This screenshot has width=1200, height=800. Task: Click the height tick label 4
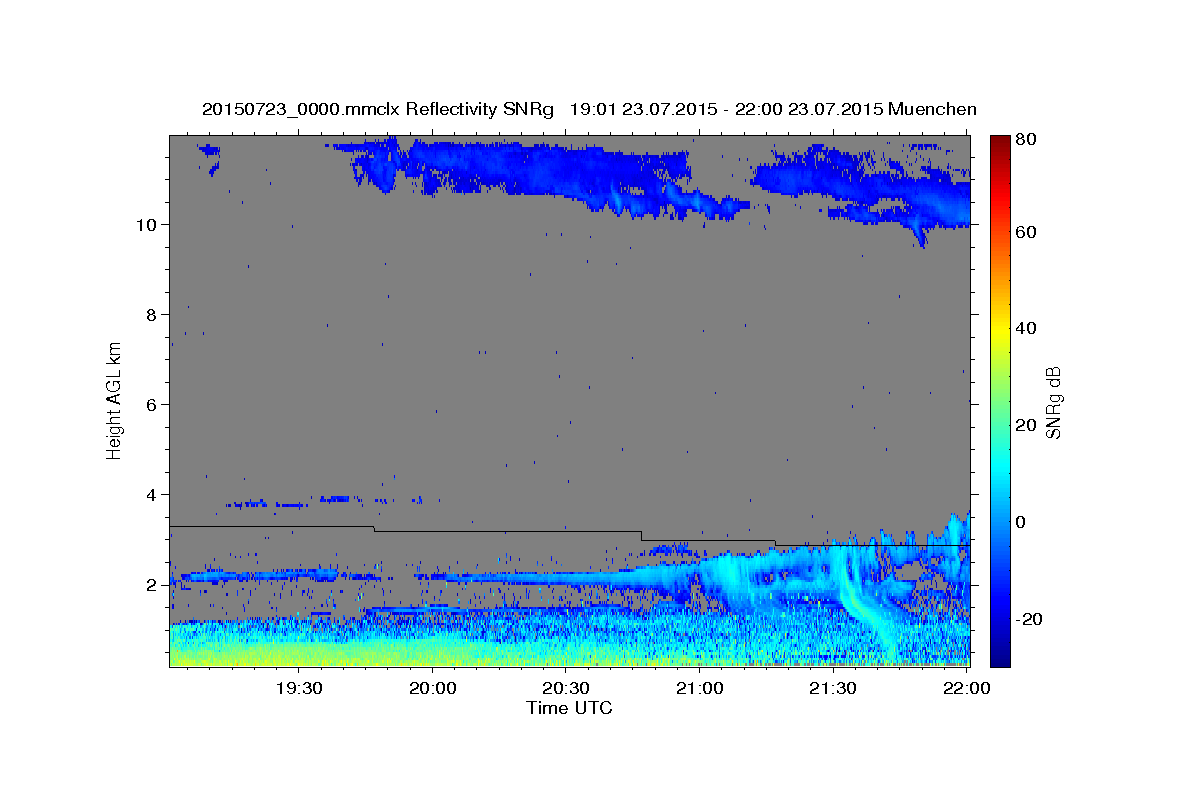[152, 494]
